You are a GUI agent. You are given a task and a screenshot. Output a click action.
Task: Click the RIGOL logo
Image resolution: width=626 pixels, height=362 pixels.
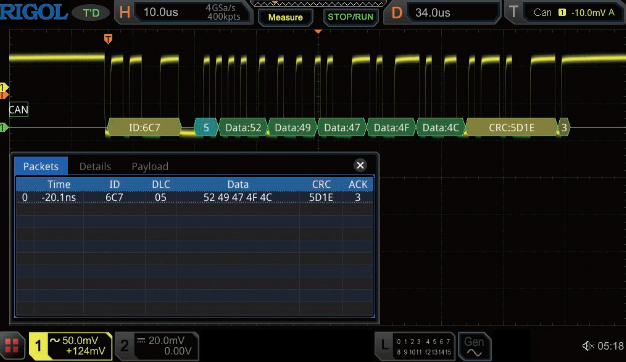pyautogui.click(x=34, y=12)
